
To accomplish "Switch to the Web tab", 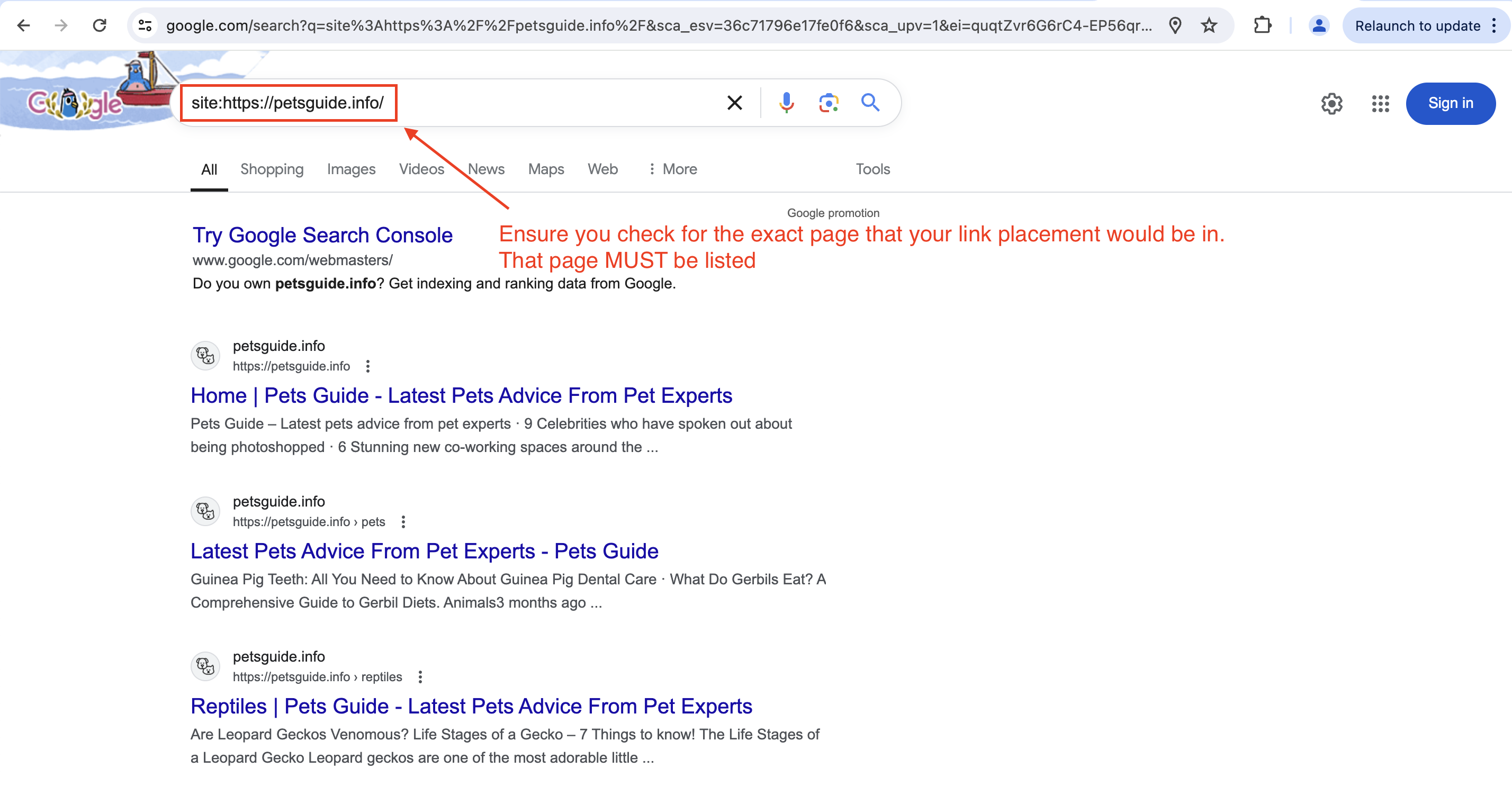I will point(603,169).
